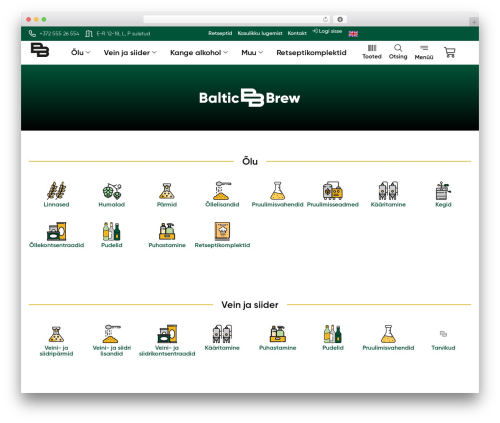The height and width of the screenshot is (423, 500).
Task: Open the Puhastamine cleaning icon under Õlu
Action: pos(167,231)
